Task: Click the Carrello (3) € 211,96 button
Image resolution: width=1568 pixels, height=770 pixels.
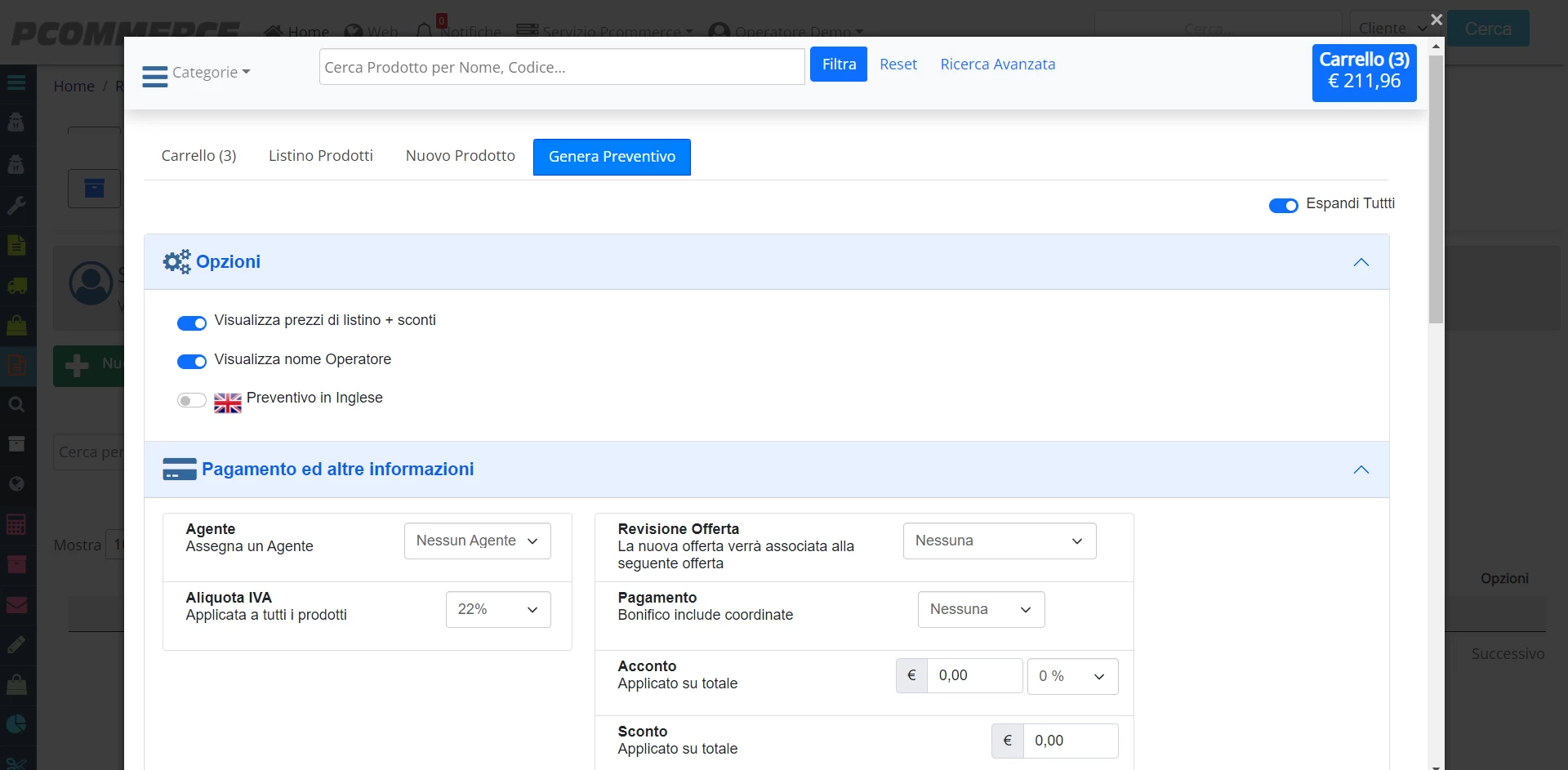Action: (1364, 73)
